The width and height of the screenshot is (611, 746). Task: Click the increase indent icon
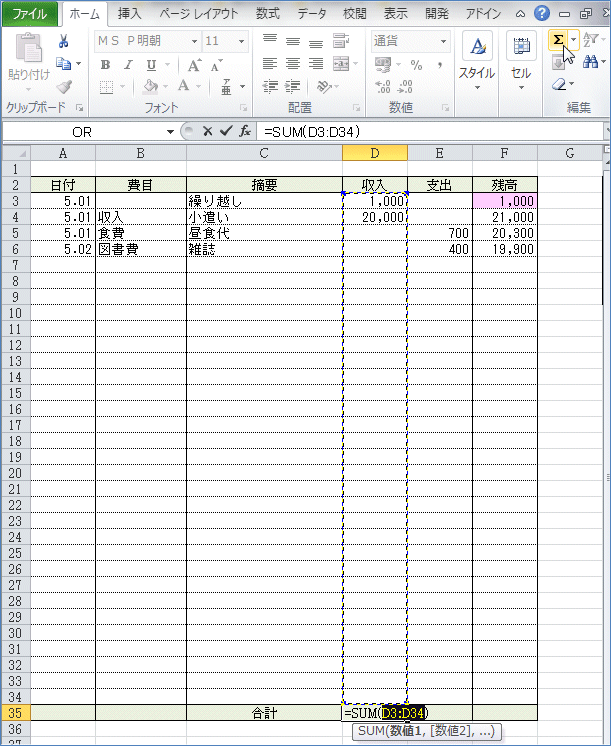pyautogui.click(x=292, y=87)
